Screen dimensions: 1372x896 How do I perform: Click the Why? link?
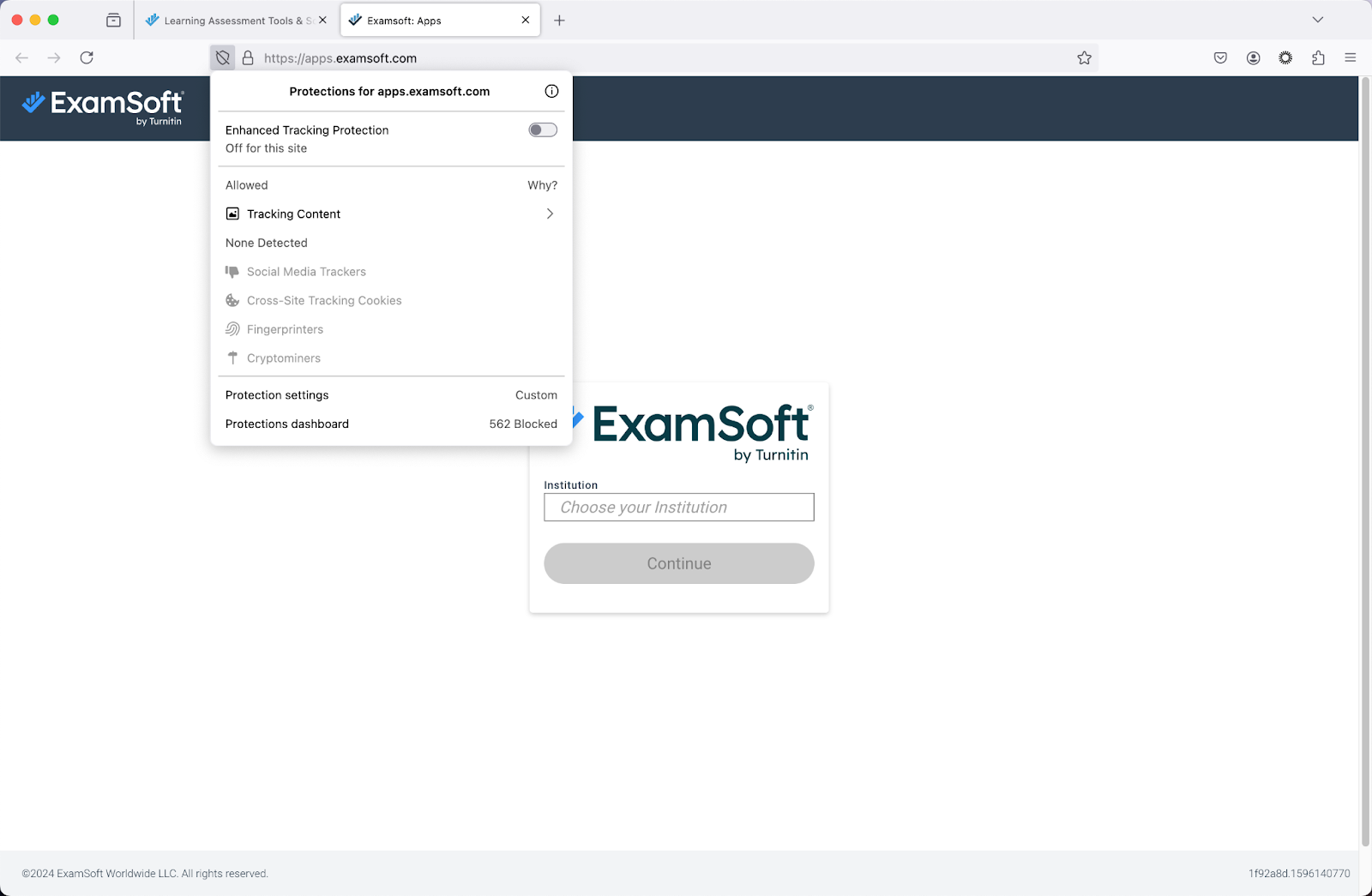pyautogui.click(x=542, y=185)
